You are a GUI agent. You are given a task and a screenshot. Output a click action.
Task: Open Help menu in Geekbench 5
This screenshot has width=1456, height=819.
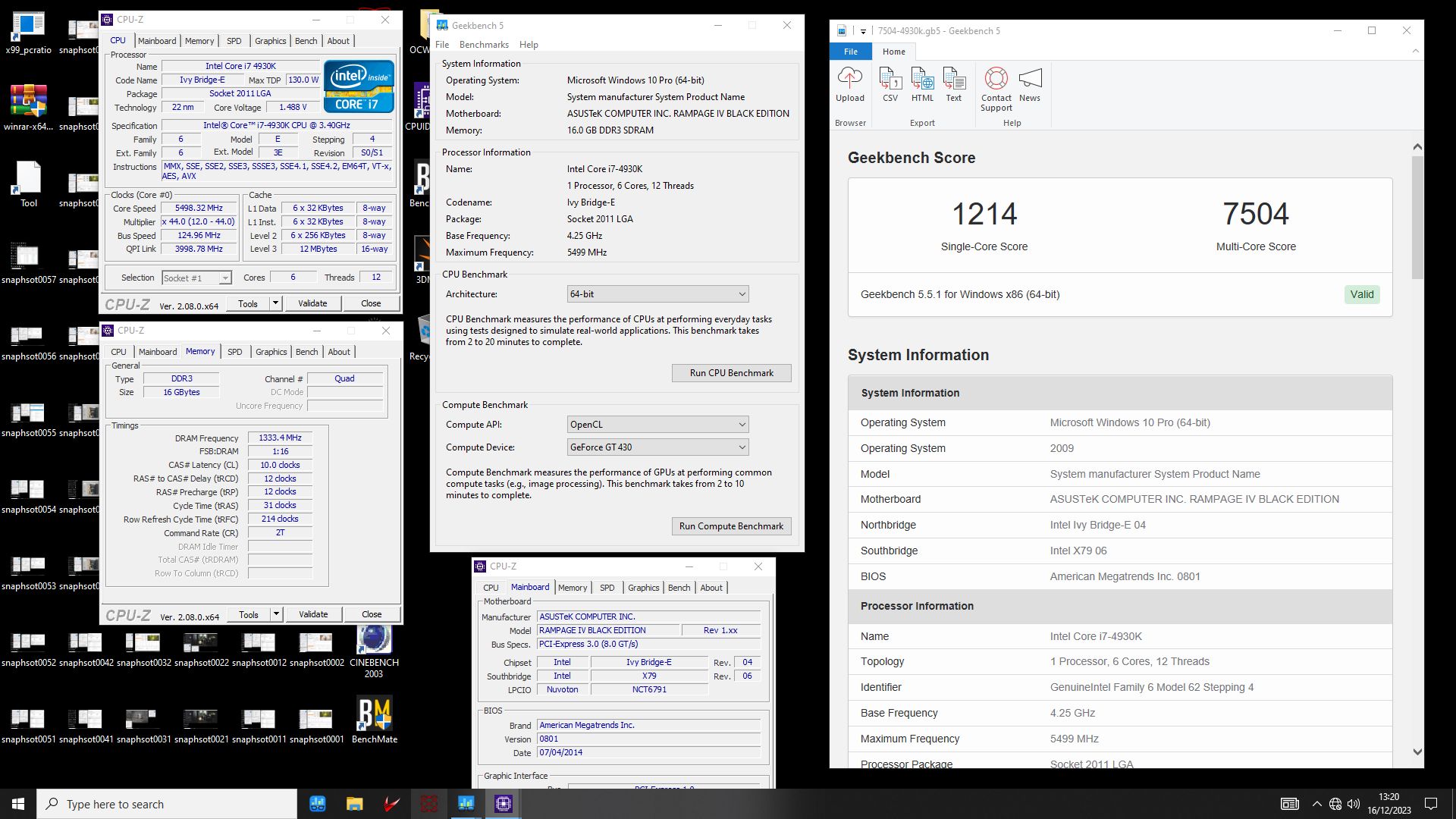pos(529,45)
